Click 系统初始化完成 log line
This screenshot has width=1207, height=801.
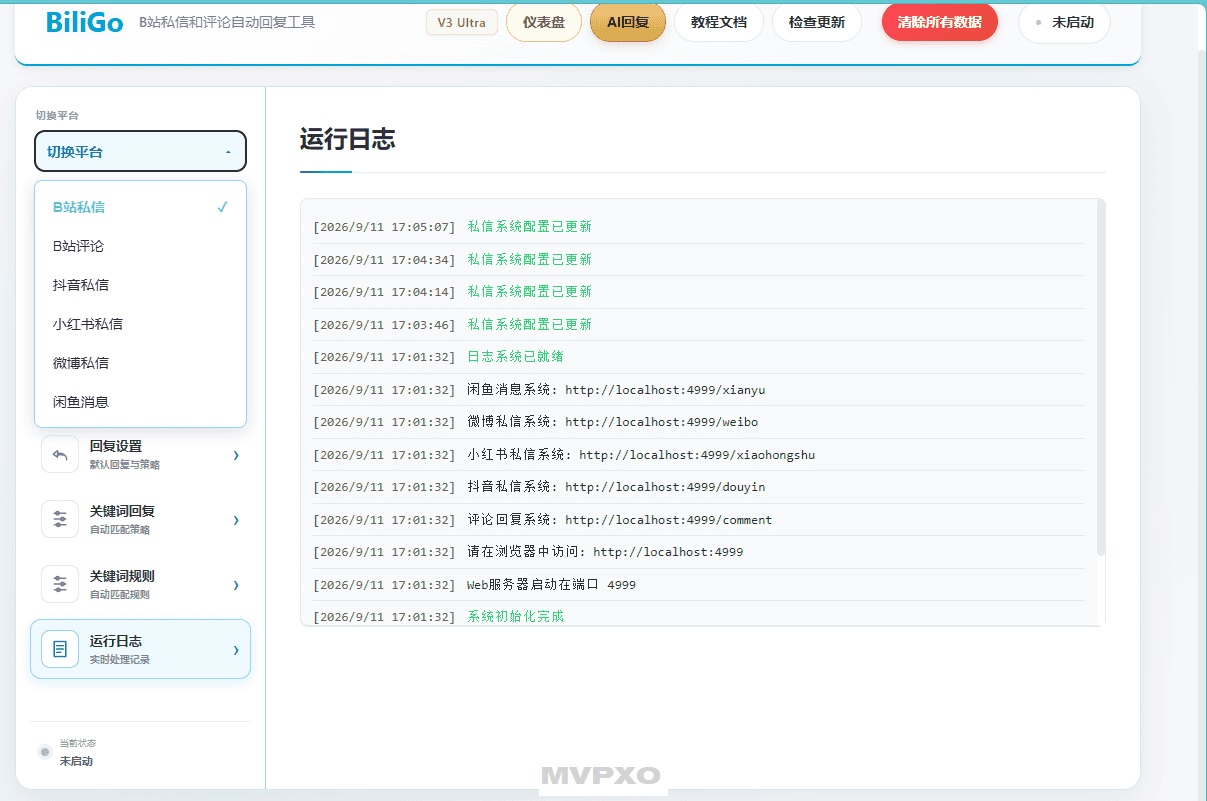[698, 615]
